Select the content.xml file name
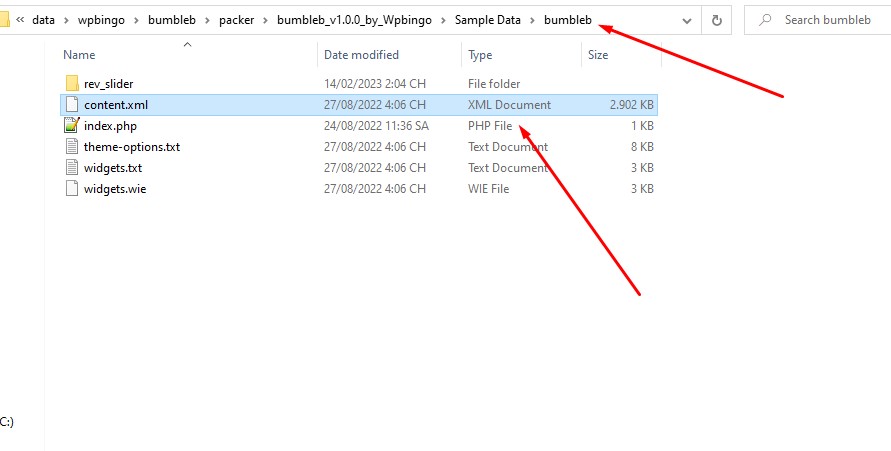This screenshot has width=891, height=451. pyautogui.click(x=116, y=105)
